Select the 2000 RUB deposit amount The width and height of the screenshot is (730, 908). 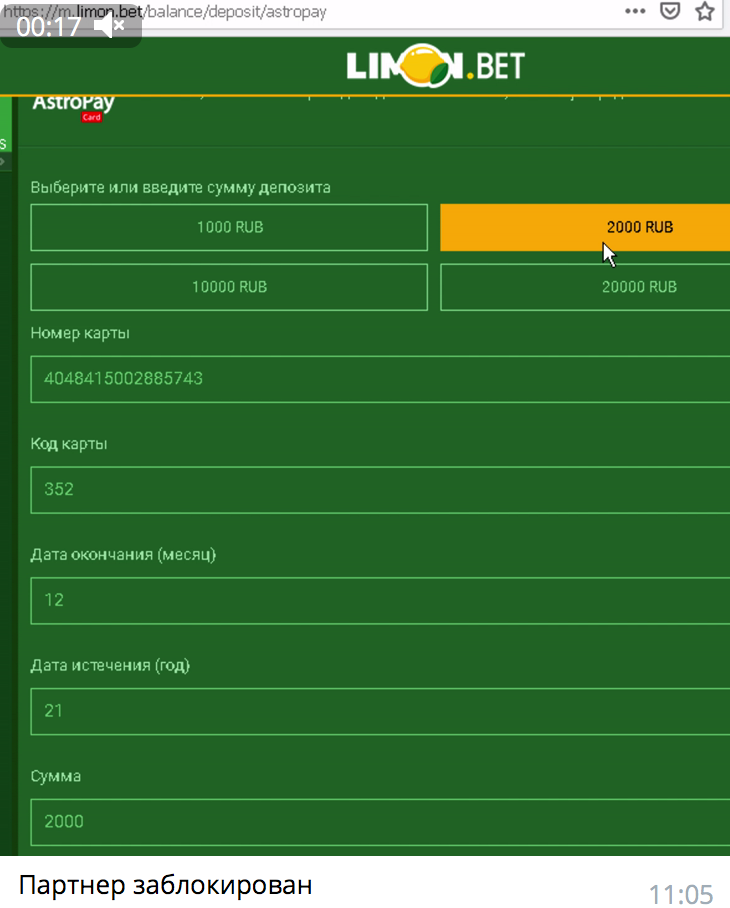(x=585, y=227)
